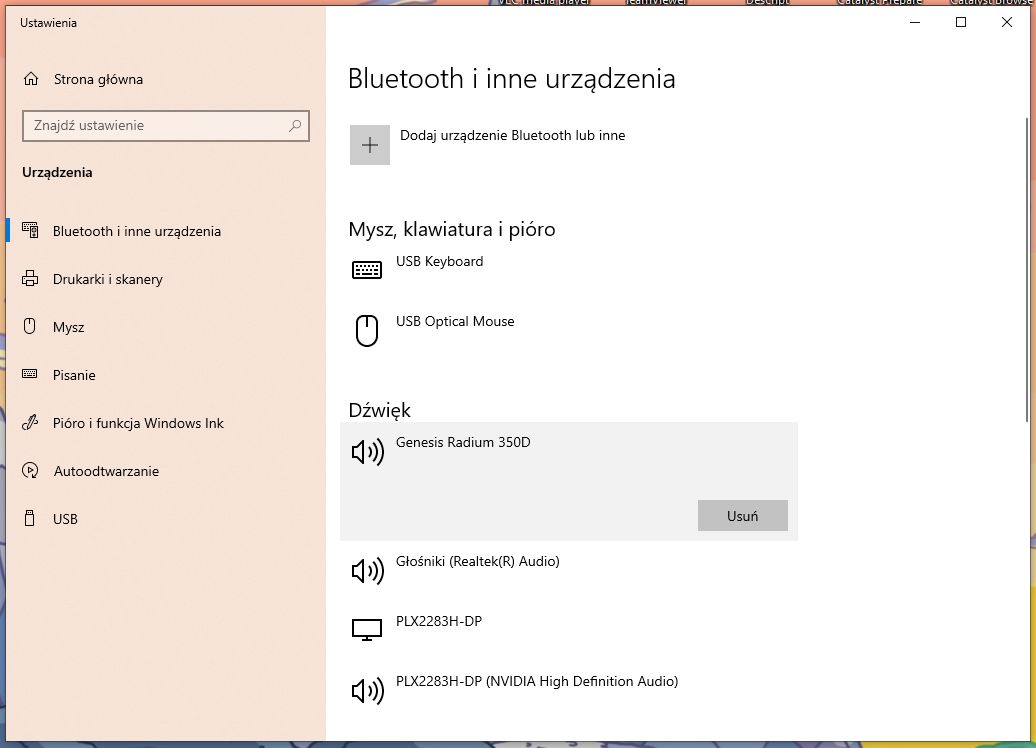Click the monitor icon of PLX2283H-DP
This screenshot has height=748, width=1036.
pos(367,630)
